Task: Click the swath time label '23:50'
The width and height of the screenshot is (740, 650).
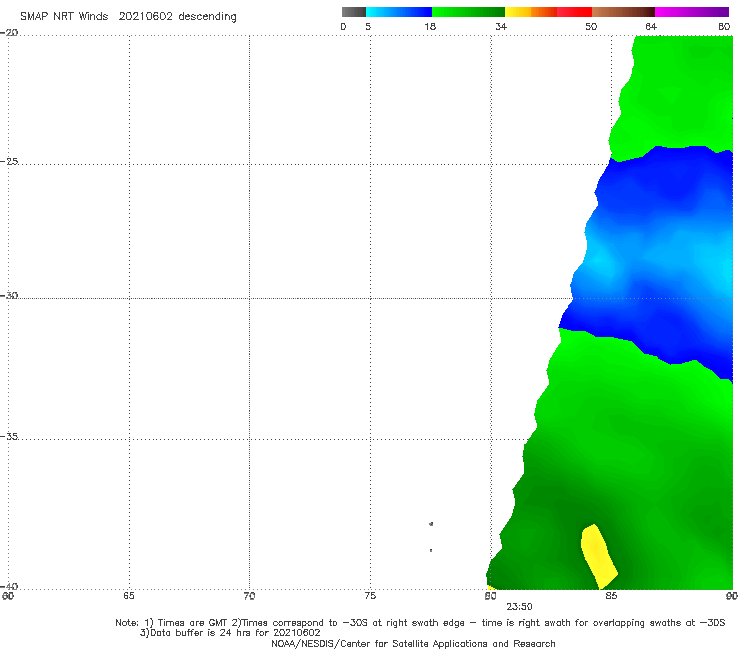Action: pyautogui.click(x=520, y=607)
